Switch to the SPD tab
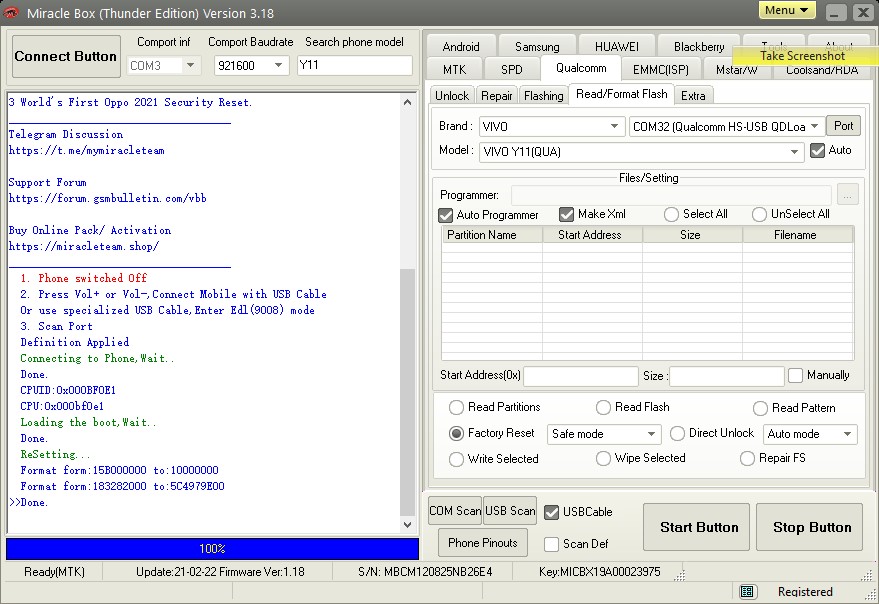This screenshot has height=604, width=879. point(511,70)
